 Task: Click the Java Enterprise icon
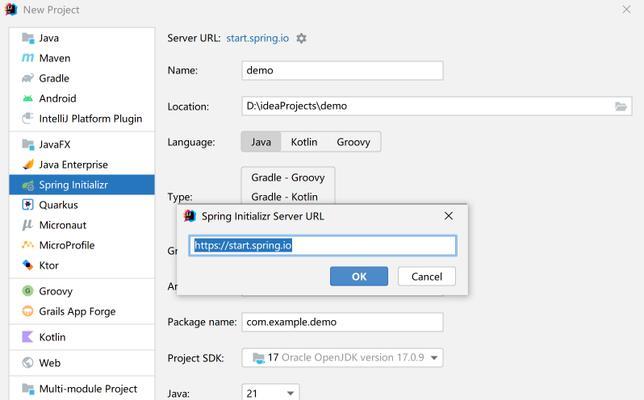pos(28,164)
